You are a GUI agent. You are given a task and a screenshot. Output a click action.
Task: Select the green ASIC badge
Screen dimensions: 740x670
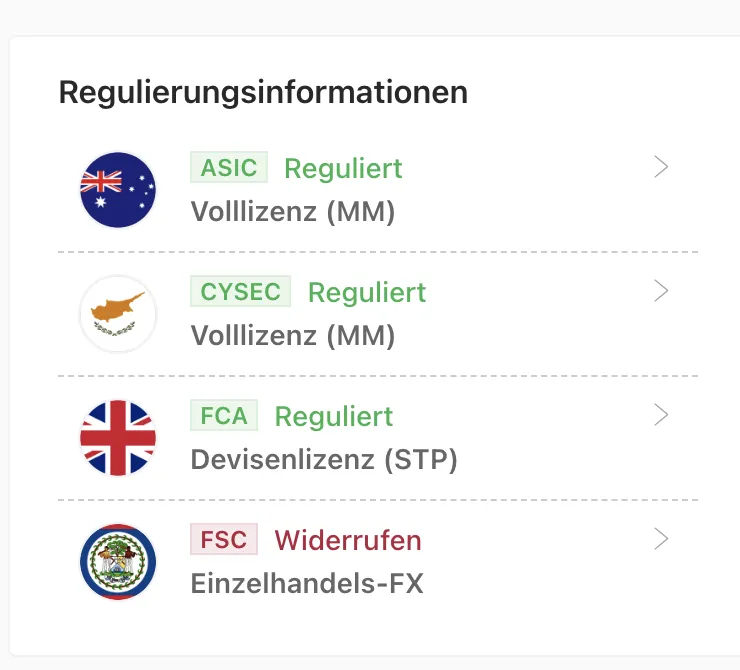point(229,167)
